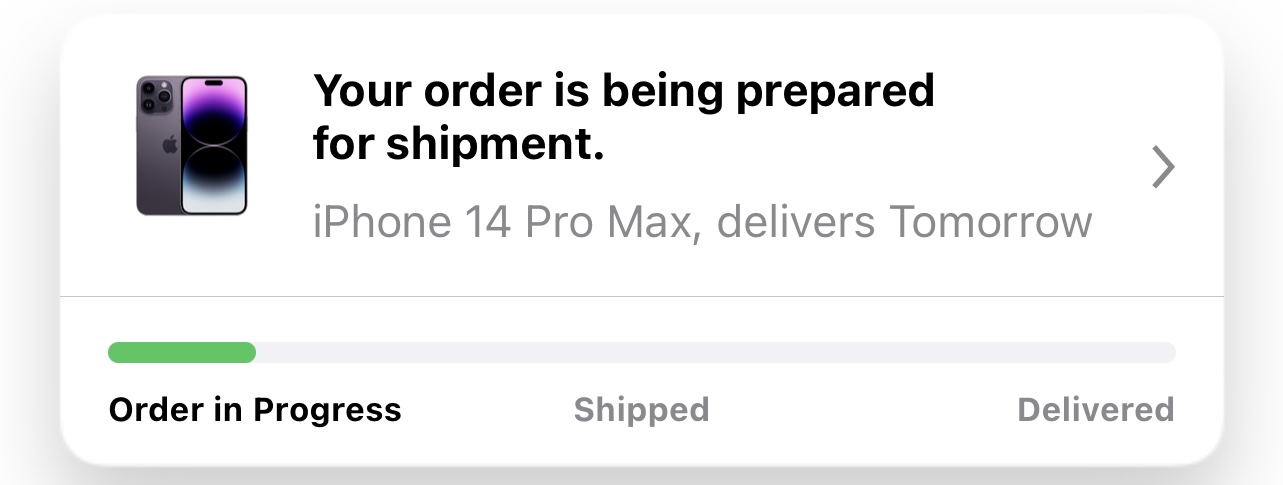This screenshot has height=485, width=1283.
Task: Tap the word "Progress" in the stage label
Action: click(327, 409)
